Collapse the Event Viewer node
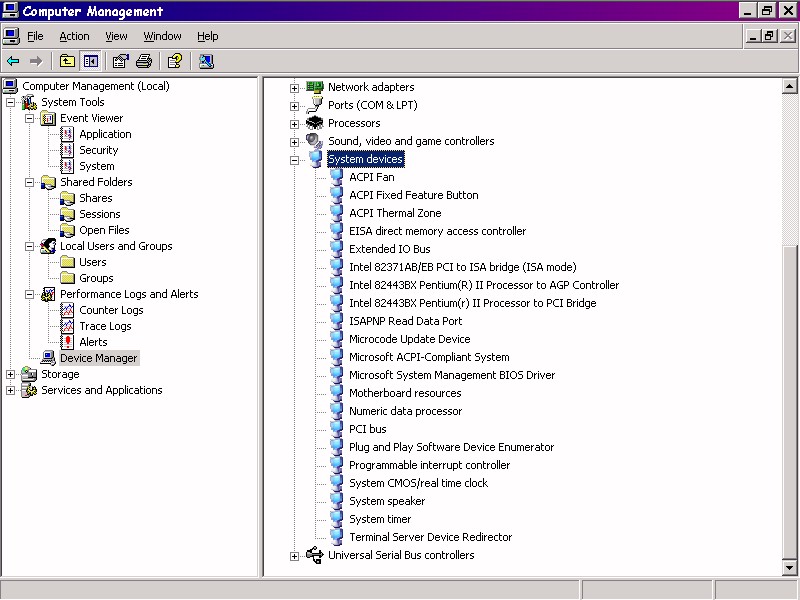 point(30,118)
